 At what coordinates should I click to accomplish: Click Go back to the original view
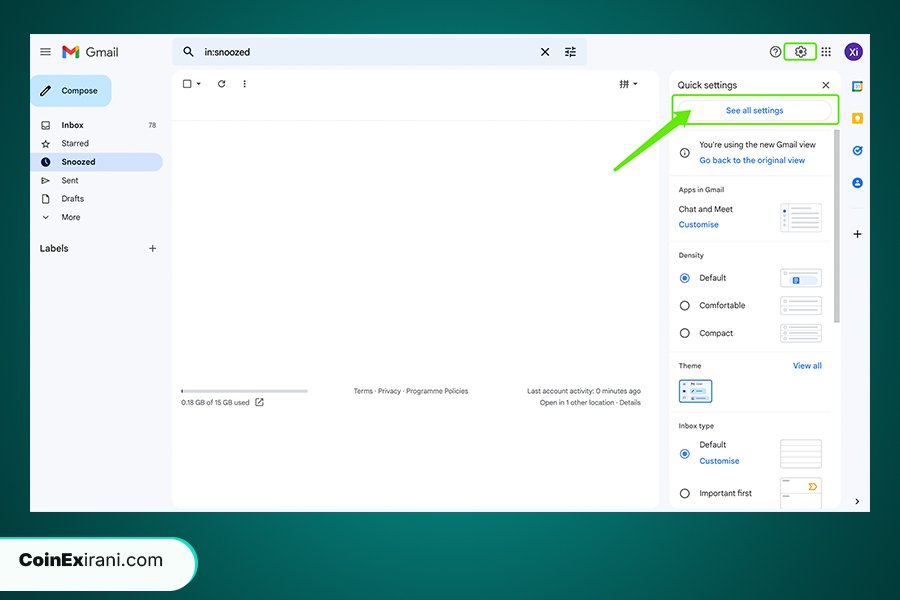pyautogui.click(x=752, y=160)
